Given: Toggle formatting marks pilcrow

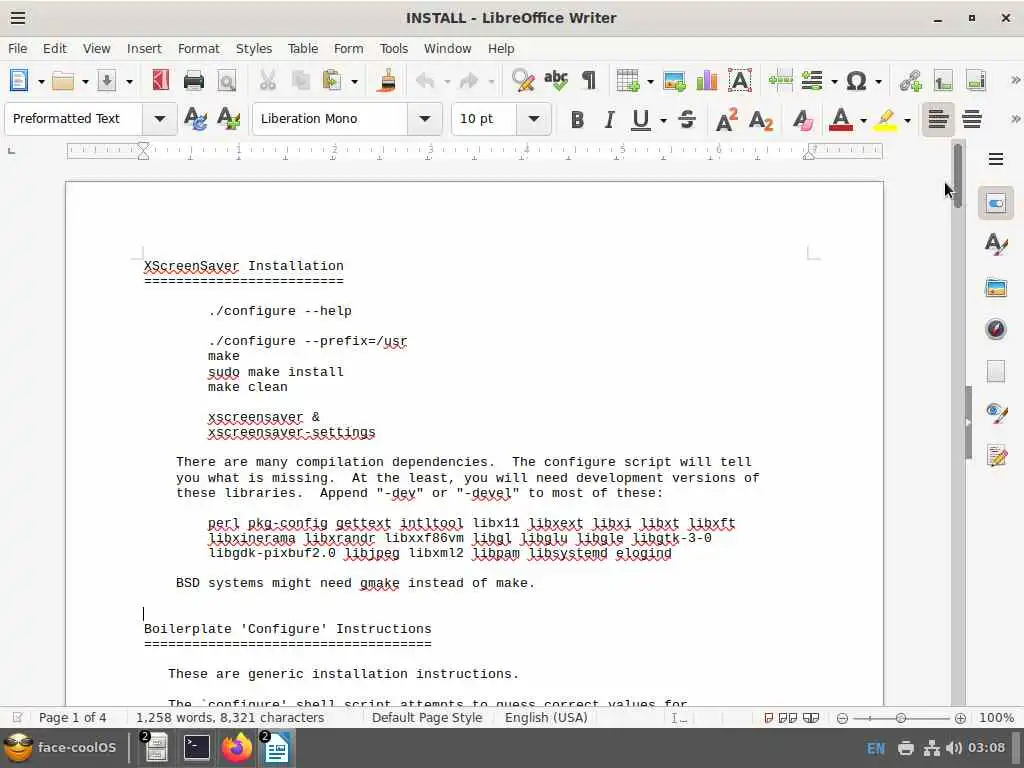Looking at the screenshot, I should pyautogui.click(x=589, y=81).
